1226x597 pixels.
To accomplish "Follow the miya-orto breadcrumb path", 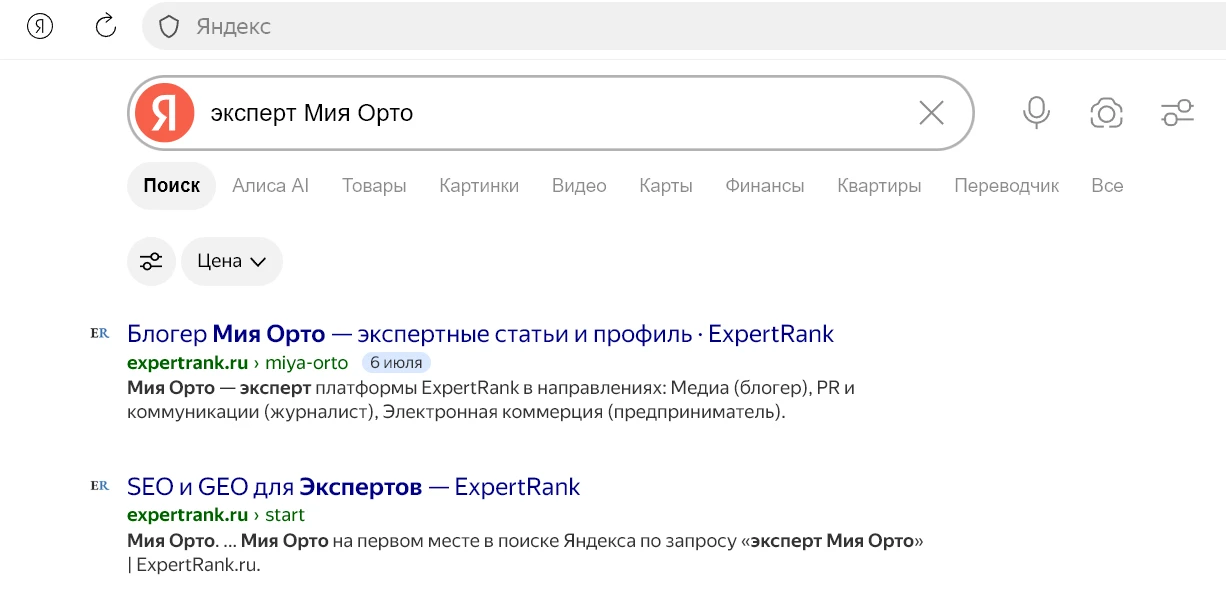I will point(306,362).
